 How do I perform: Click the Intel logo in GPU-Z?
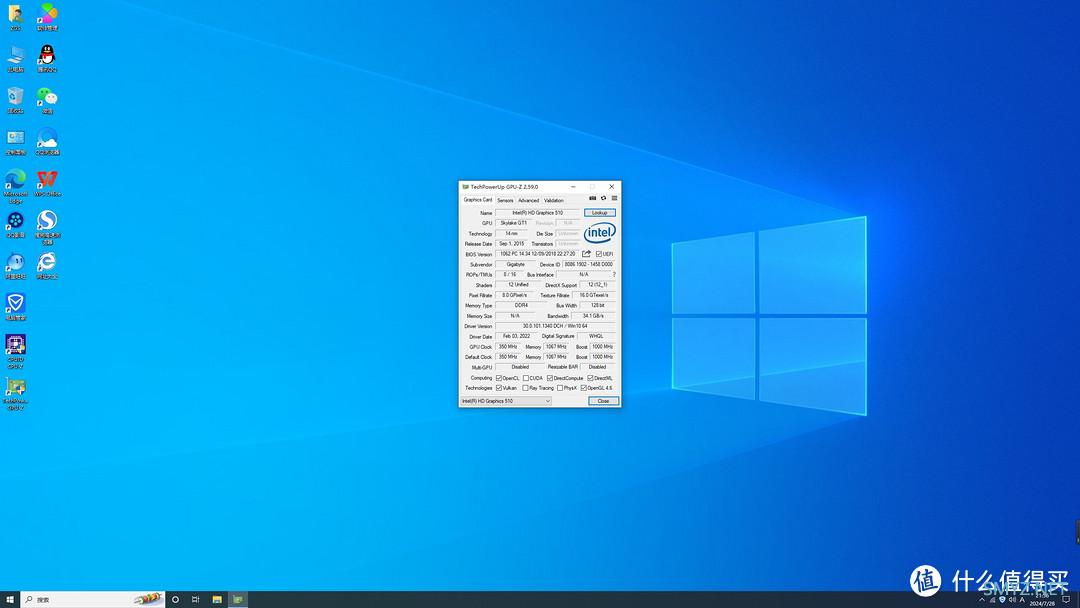pyautogui.click(x=599, y=233)
